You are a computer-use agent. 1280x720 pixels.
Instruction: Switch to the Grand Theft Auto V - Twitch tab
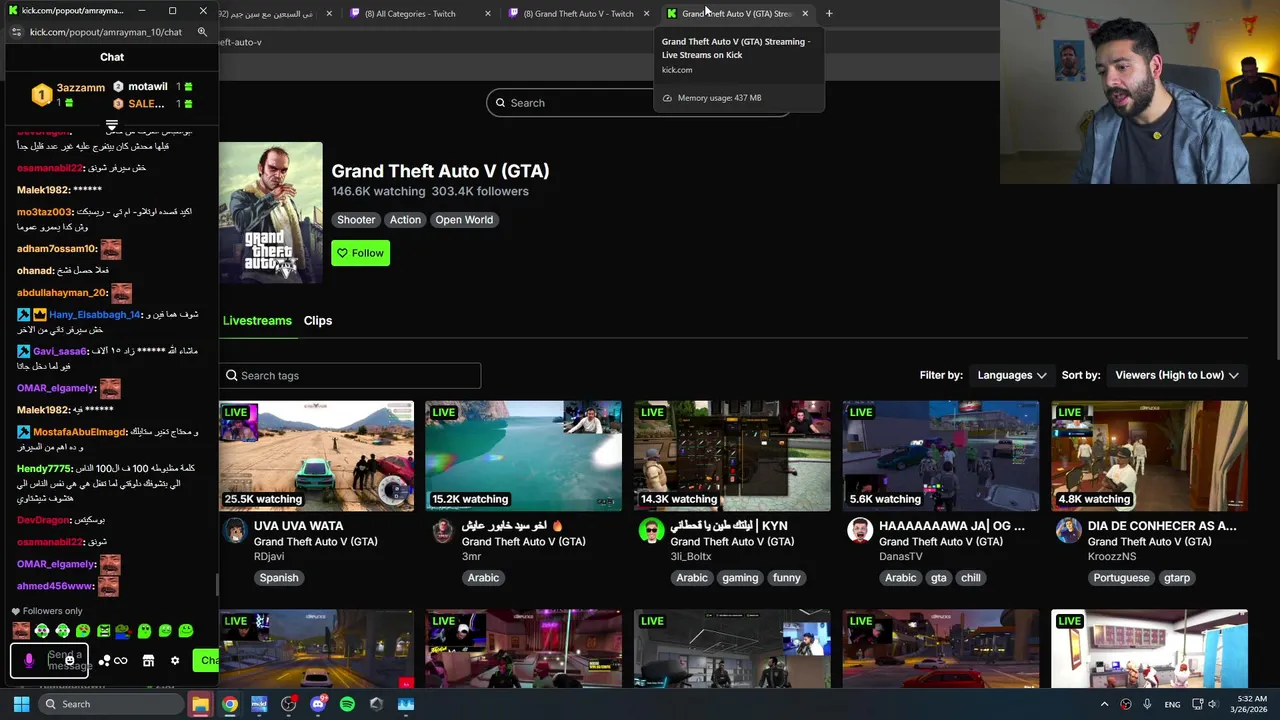(x=578, y=14)
